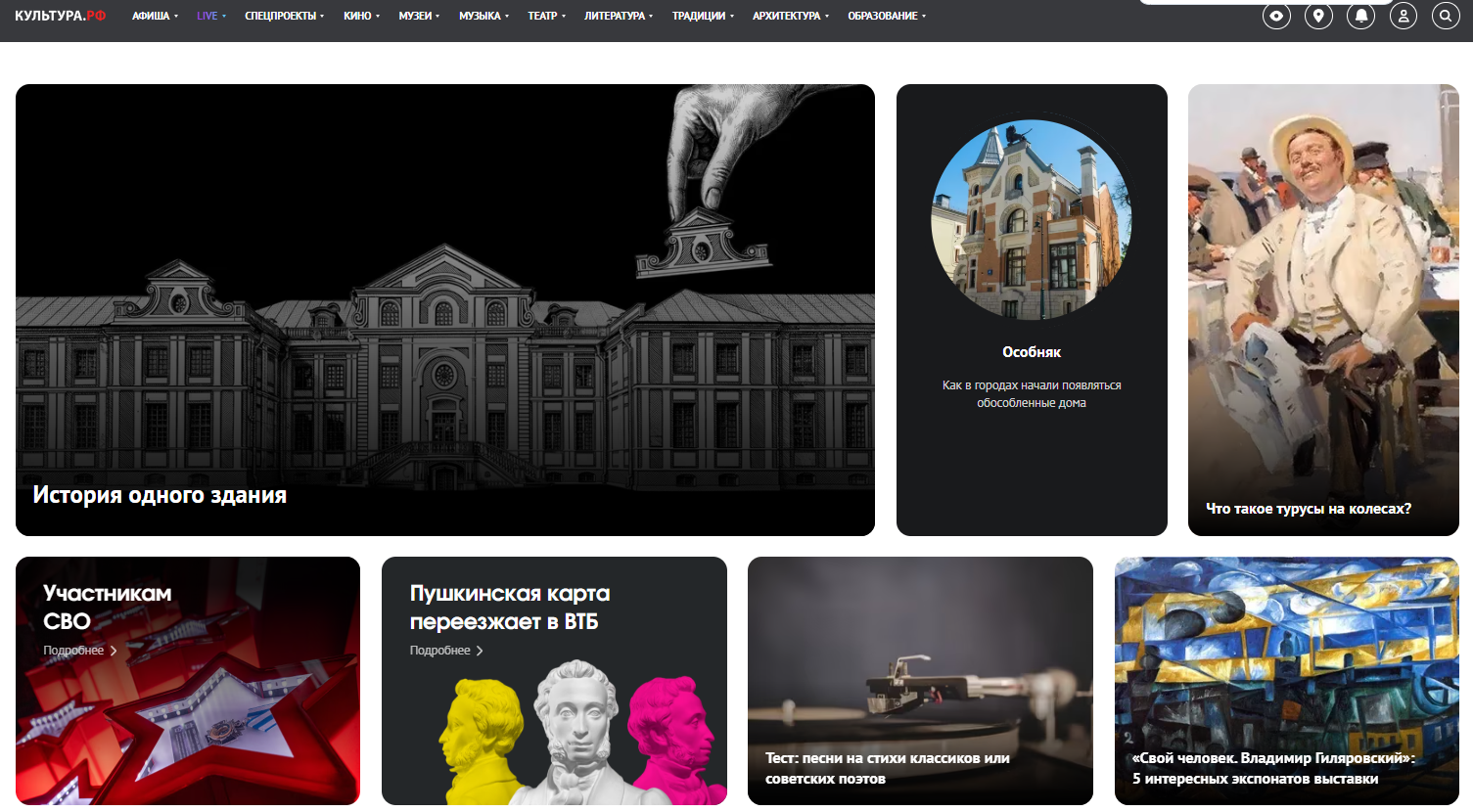Image resolution: width=1473 pixels, height=812 pixels.
Task: Open the user profile icon
Action: pos(1404,16)
